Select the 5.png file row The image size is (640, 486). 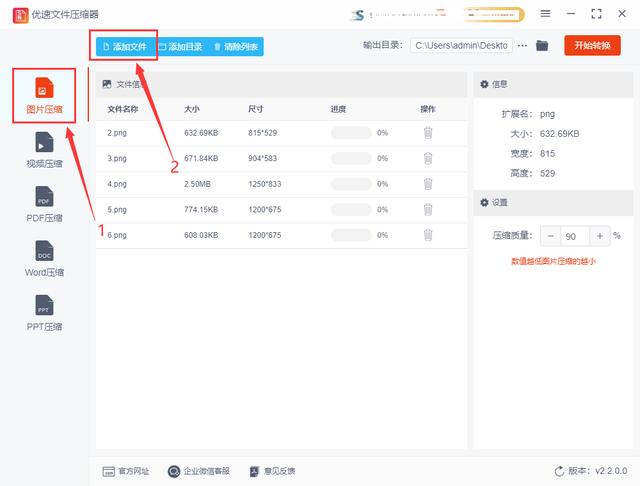281,210
